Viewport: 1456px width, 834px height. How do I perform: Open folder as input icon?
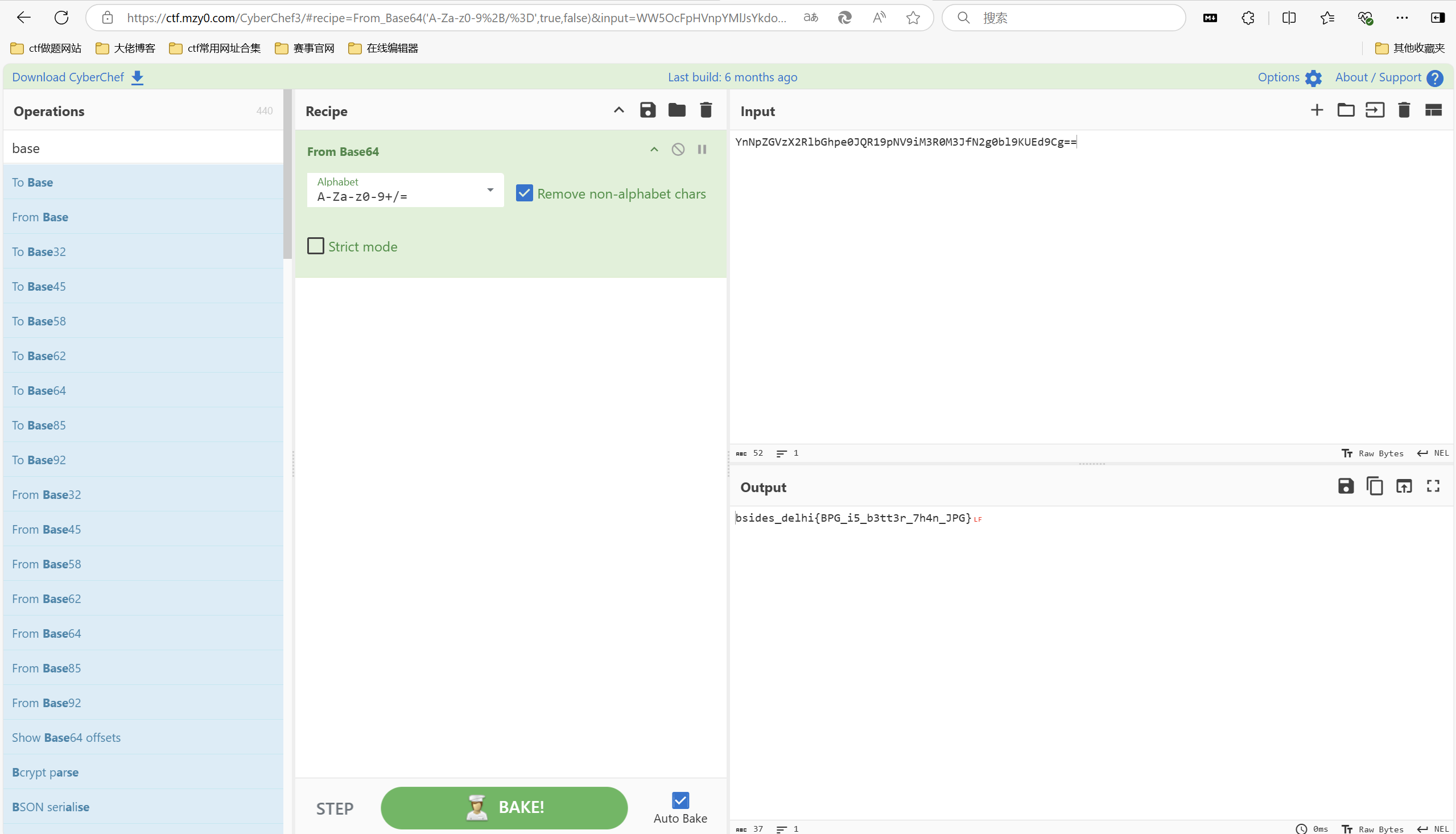point(1346,110)
